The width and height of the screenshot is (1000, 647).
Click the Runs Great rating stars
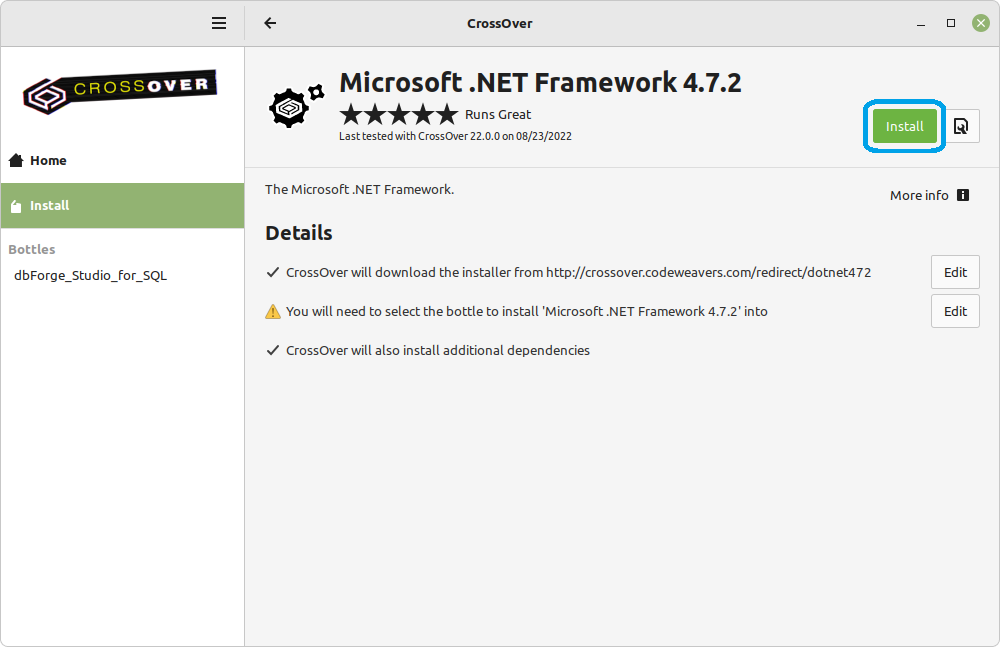coord(397,114)
